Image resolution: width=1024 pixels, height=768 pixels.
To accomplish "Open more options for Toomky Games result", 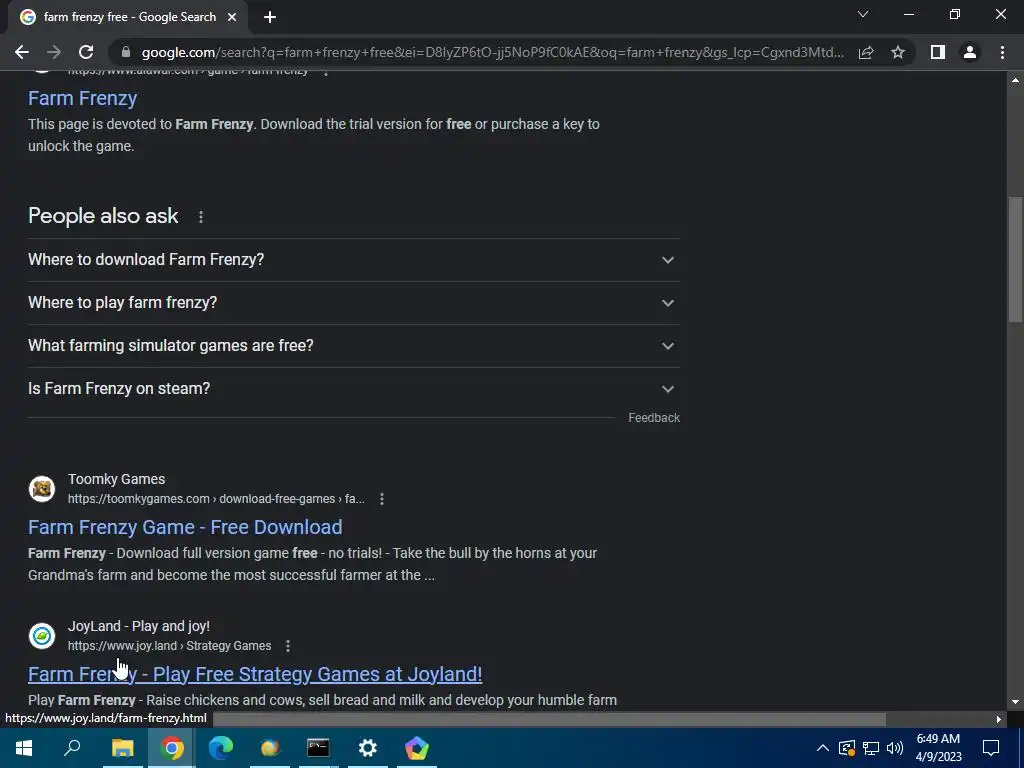I will pyautogui.click(x=382, y=499).
